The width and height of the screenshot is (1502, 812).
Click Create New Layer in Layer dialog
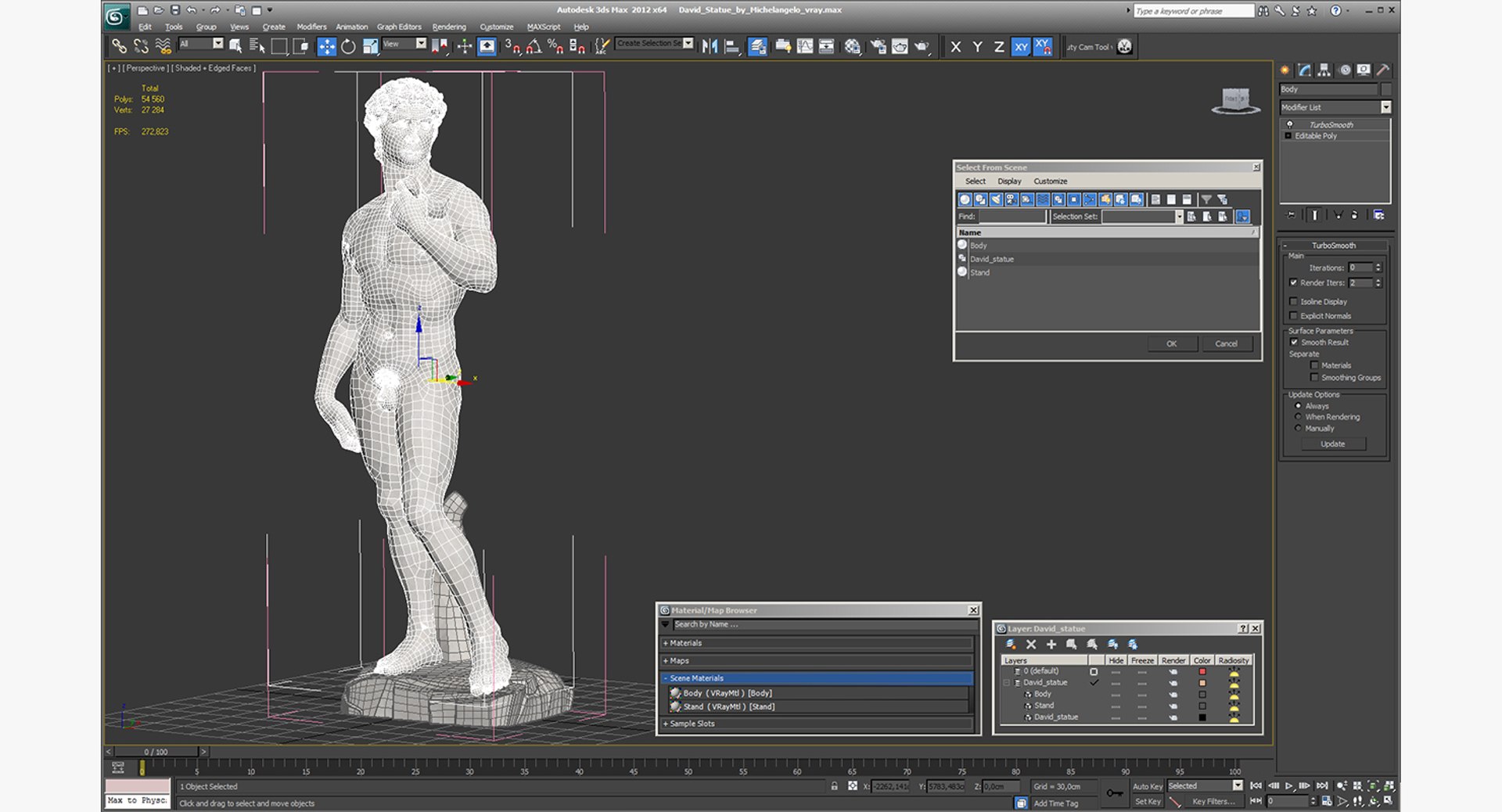point(1011,645)
